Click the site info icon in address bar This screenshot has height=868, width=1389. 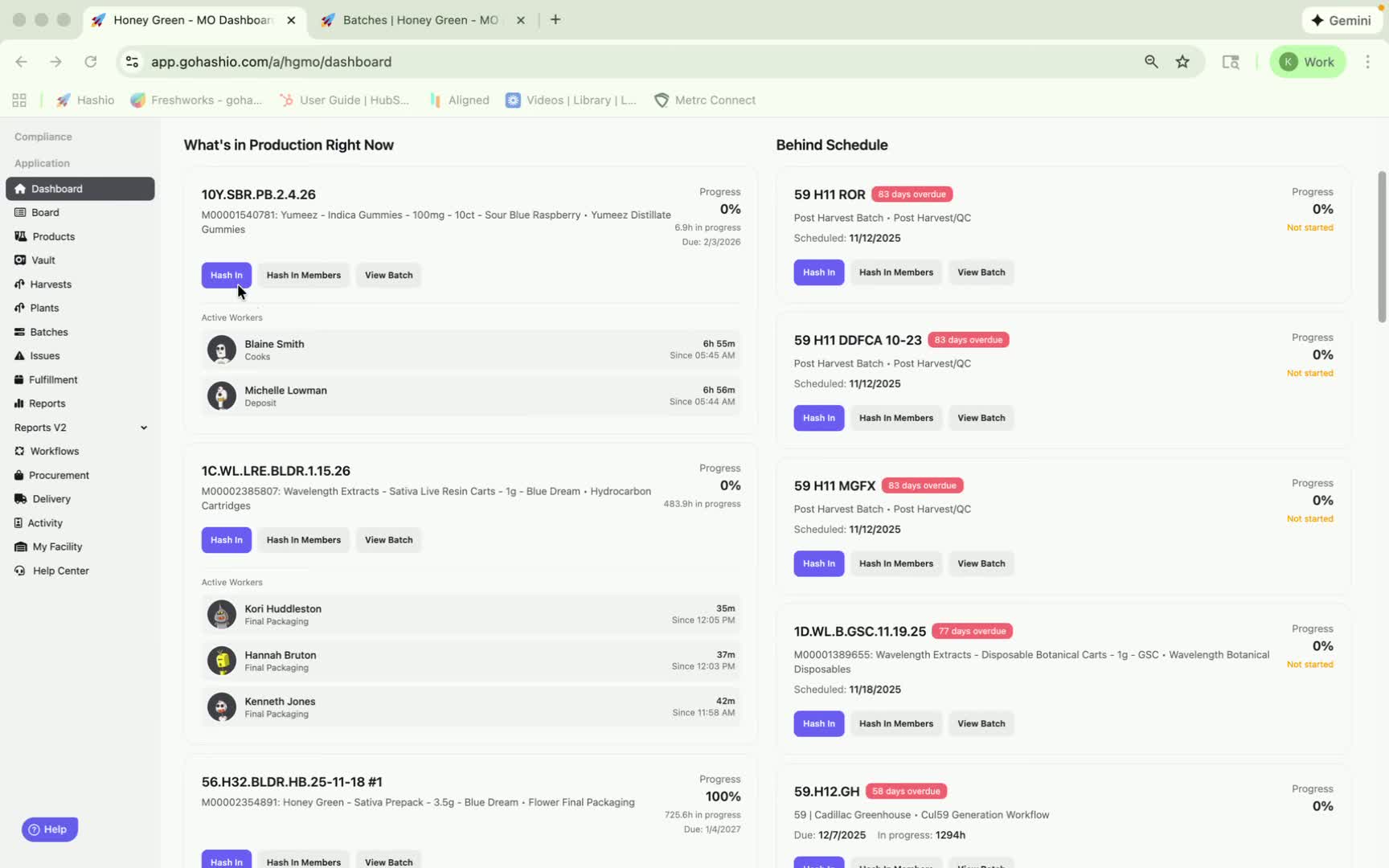[x=132, y=62]
